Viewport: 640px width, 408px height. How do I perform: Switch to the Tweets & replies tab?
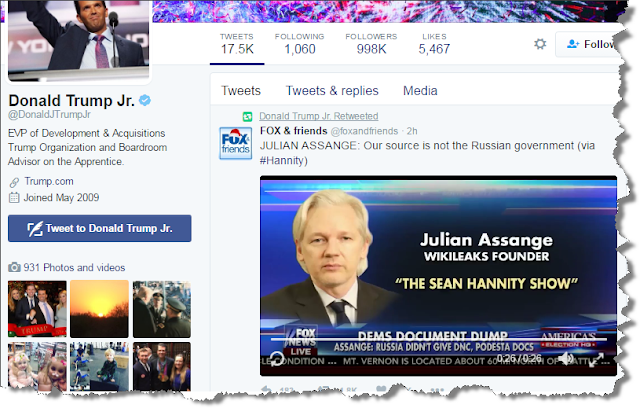pyautogui.click(x=332, y=91)
